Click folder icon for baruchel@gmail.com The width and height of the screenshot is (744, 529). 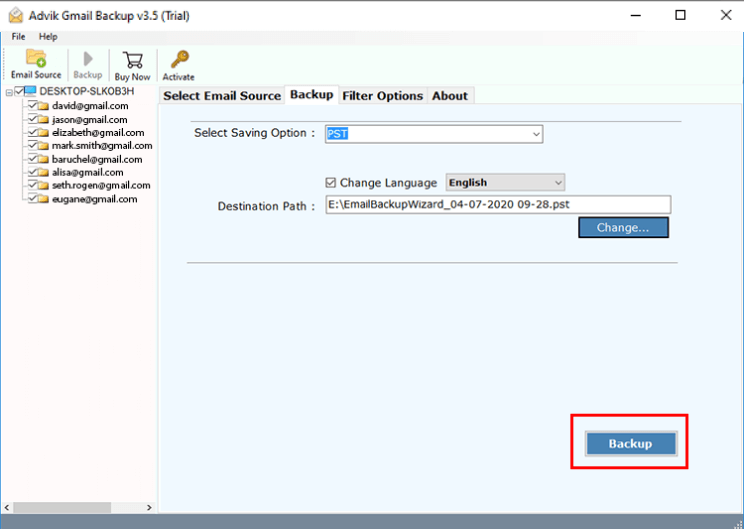click(x=43, y=159)
